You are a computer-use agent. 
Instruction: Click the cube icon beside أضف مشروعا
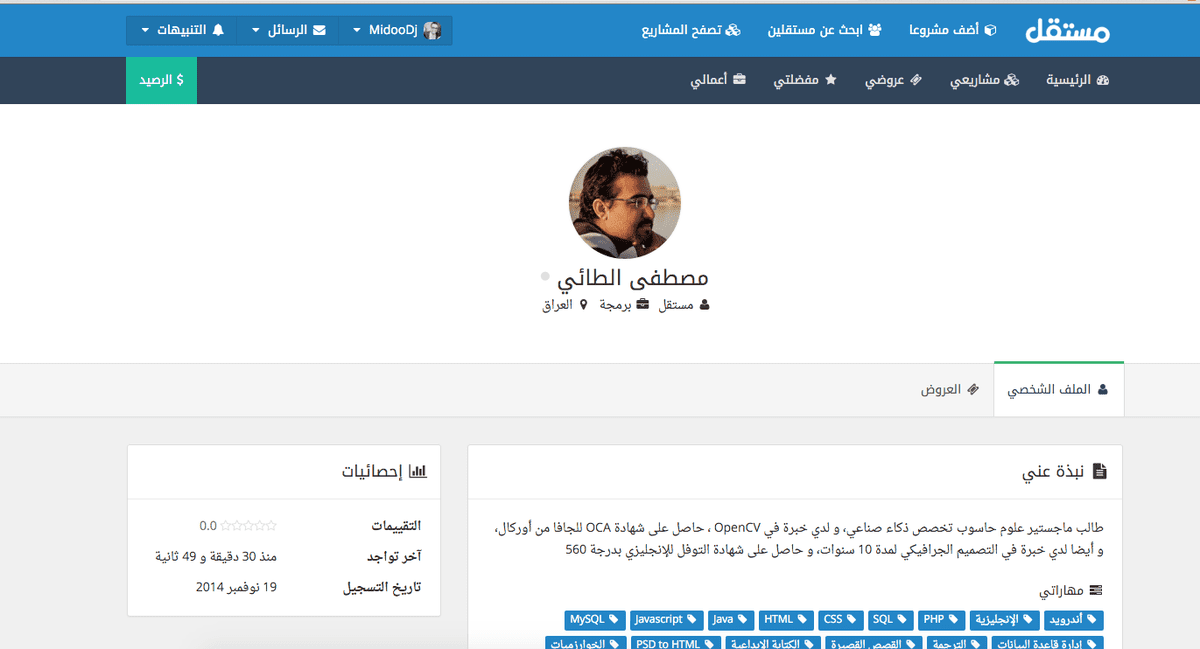pyautogui.click(x=991, y=30)
